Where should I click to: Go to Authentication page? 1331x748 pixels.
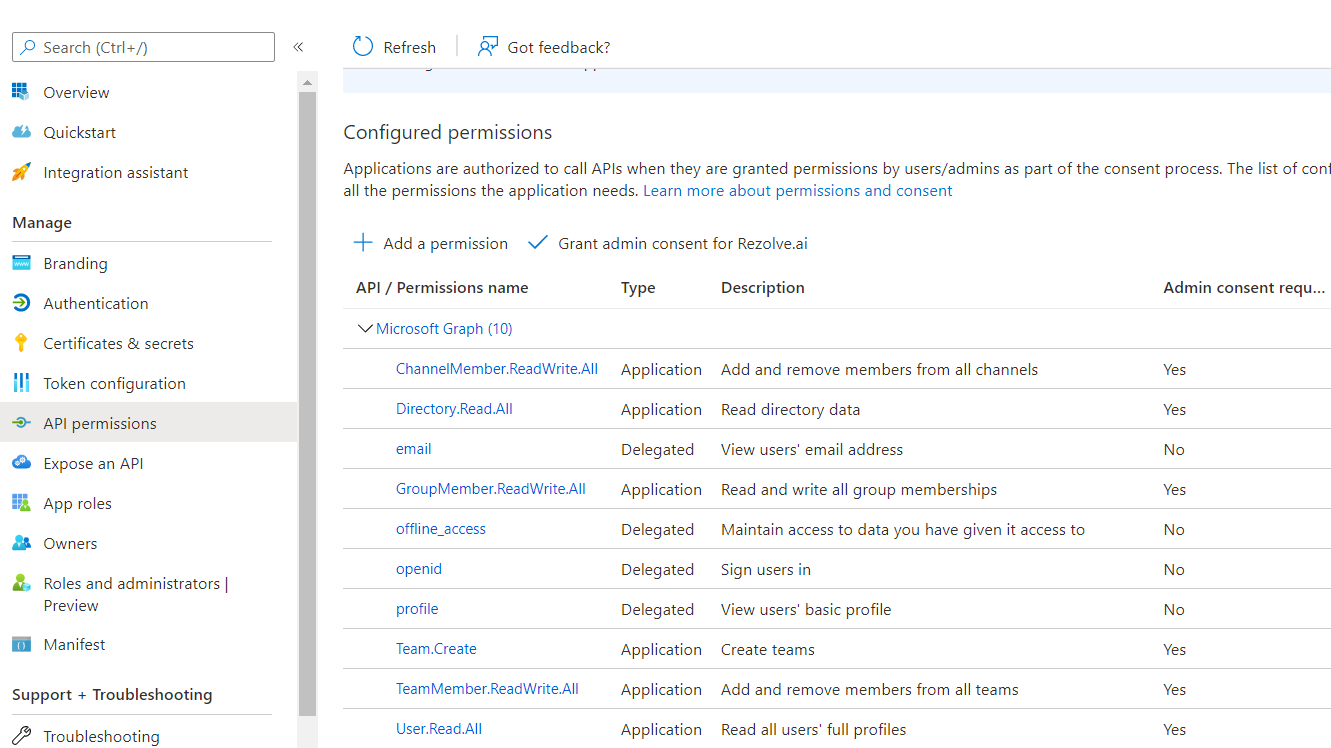[x=95, y=303]
